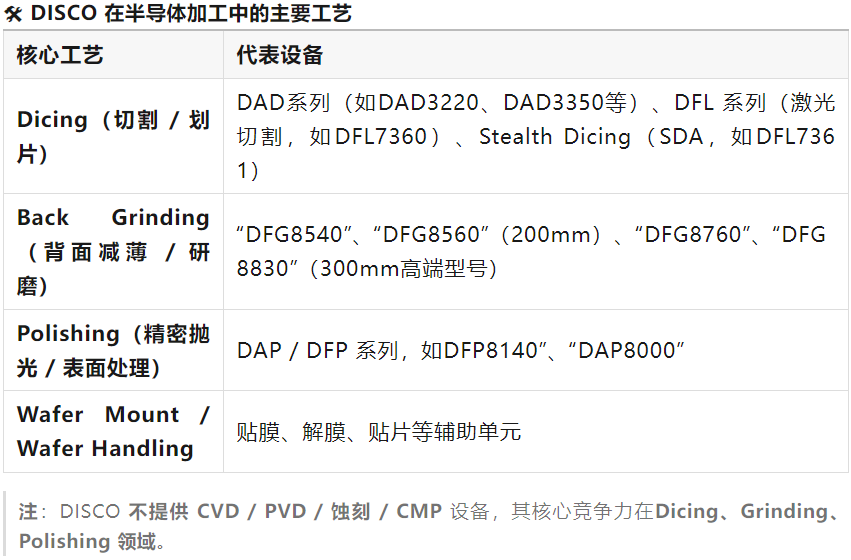This screenshot has height=560, width=851.
Task: Click the 注 label in the note block
Action: [x=28, y=512]
